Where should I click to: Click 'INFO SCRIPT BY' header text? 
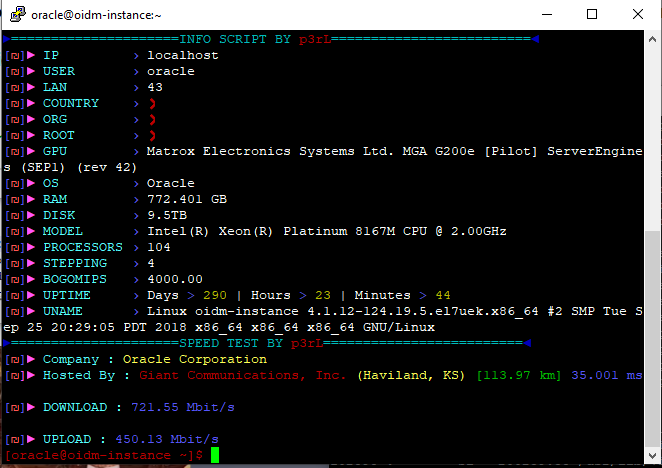pyautogui.click(x=235, y=39)
